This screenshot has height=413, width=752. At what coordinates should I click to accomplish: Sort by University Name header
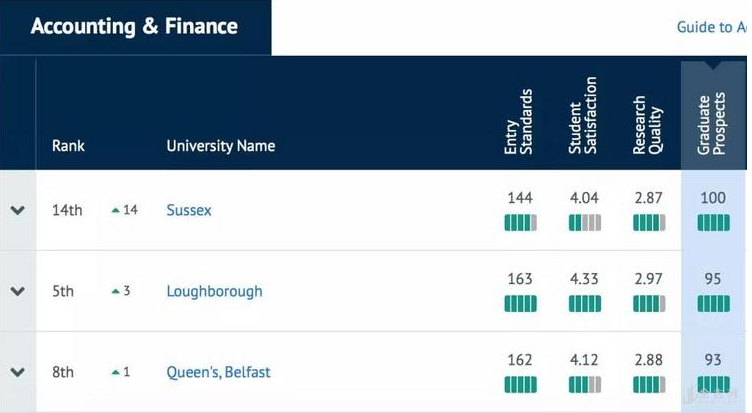pos(220,146)
